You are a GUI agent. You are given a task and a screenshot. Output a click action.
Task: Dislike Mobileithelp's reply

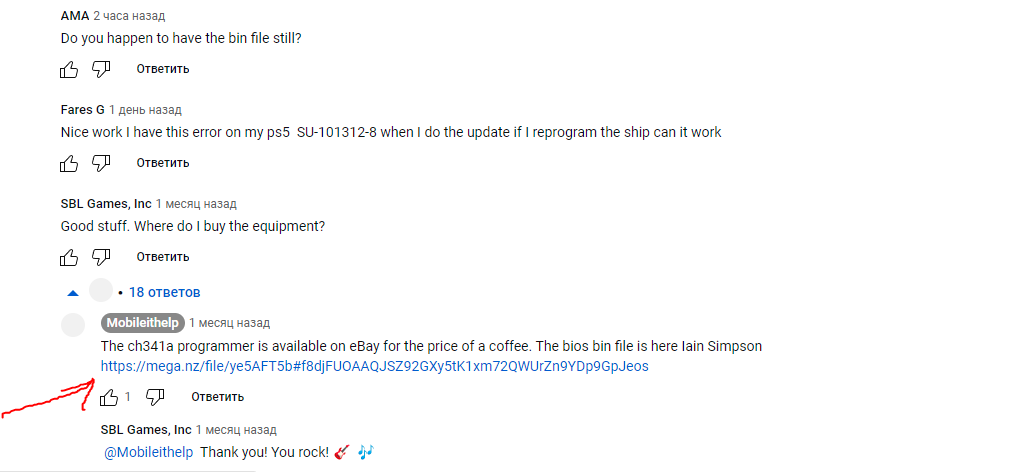coord(155,397)
